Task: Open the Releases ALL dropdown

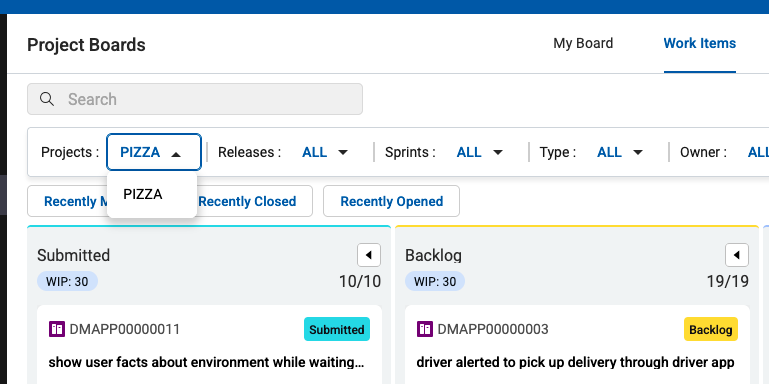Action: point(325,153)
